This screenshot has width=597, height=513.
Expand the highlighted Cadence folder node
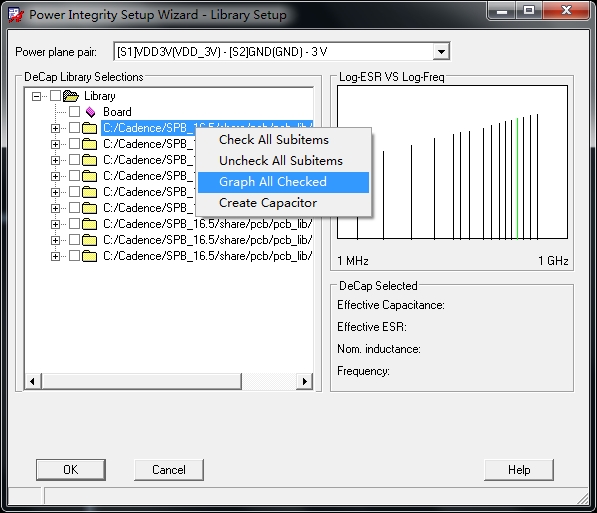55,128
